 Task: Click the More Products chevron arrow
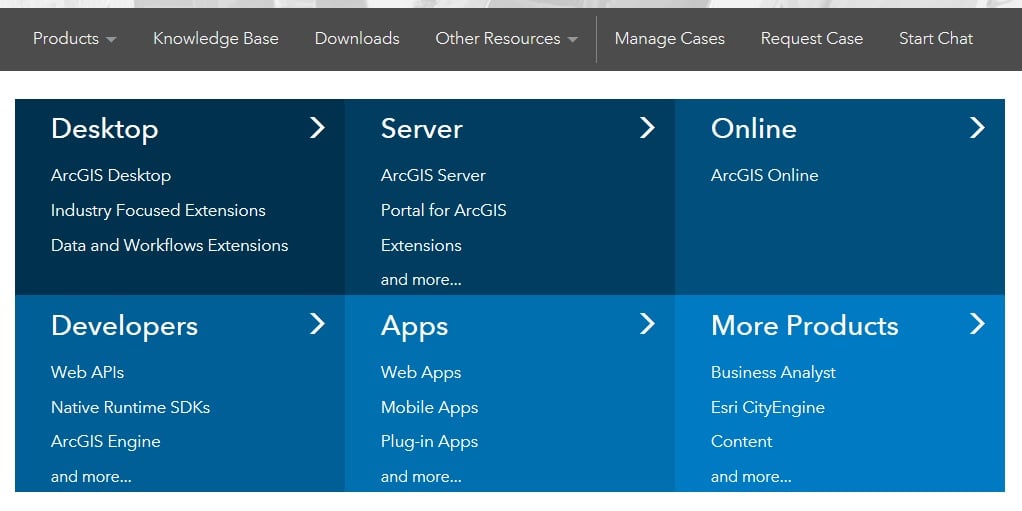click(x=977, y=323)
